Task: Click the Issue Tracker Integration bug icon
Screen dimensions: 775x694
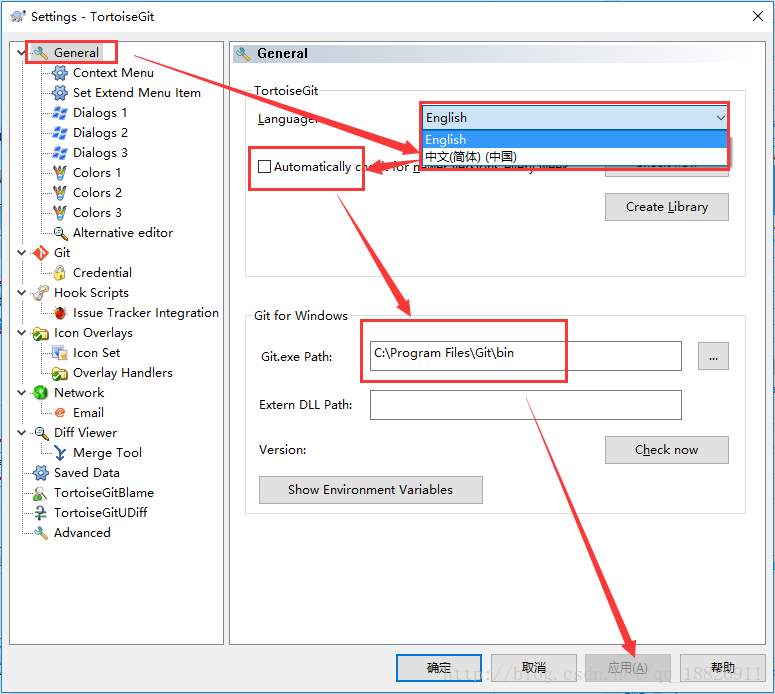Action: click(60, 312)
